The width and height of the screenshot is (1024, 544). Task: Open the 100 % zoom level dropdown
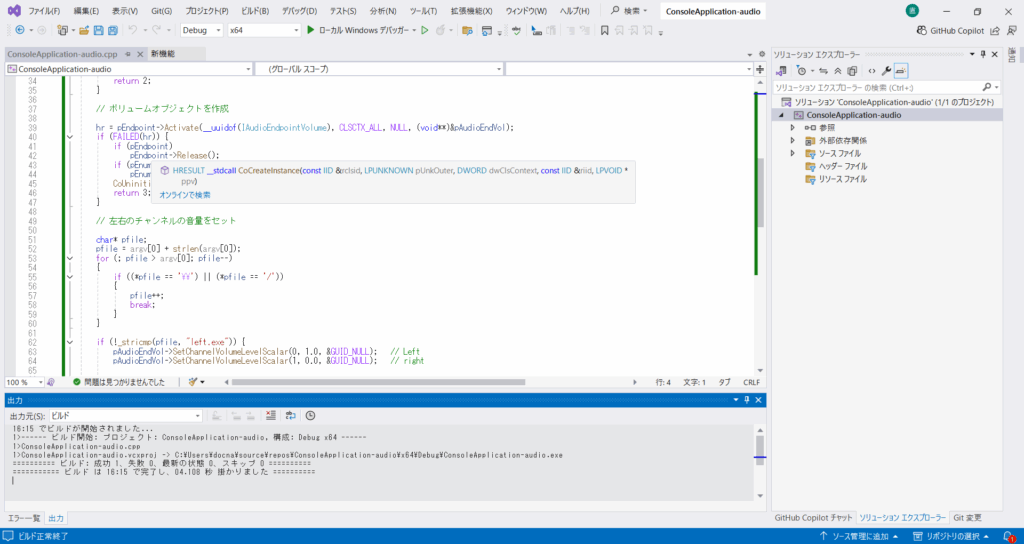24,382
